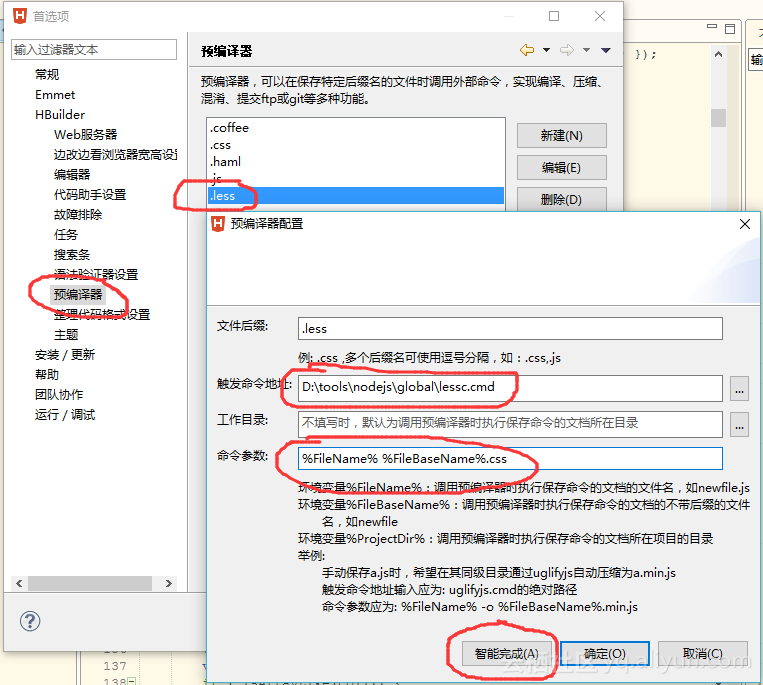Image resolution: width=763 pixels, height=685 pixels.
Task: Open the preferences page view menu triangle
Action: [606, 50]
